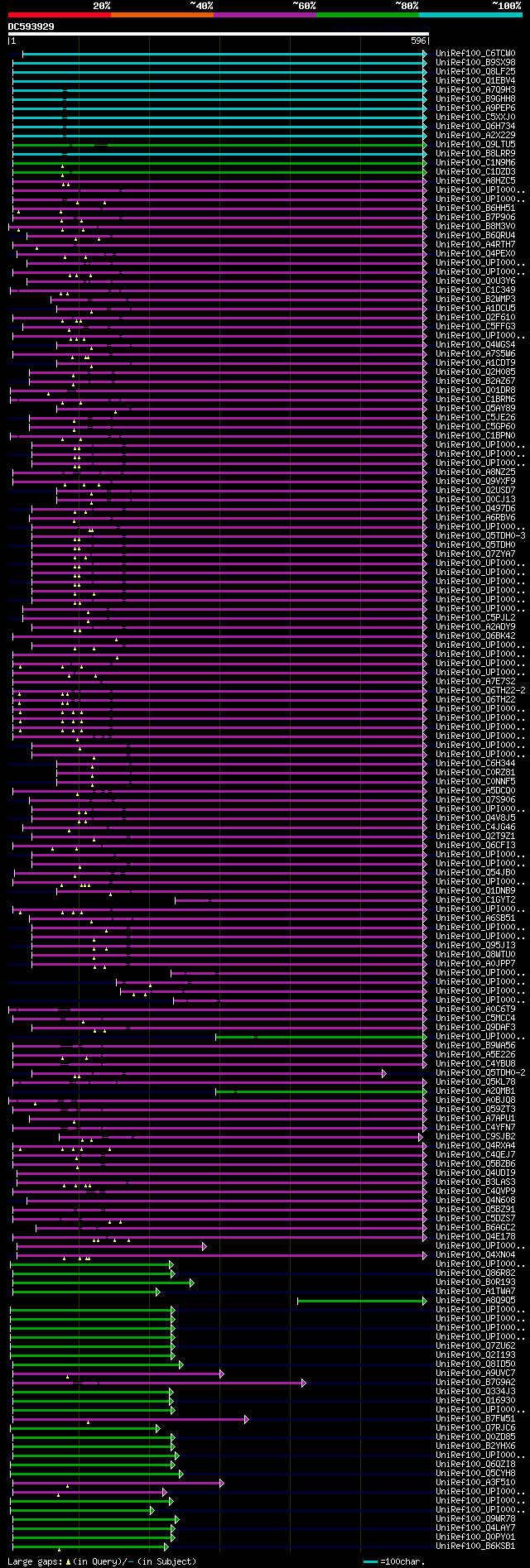Image resolution: width=530 pixels, height=1568 pixels.
Task: Select hit label UniRef100_Q2H085
Action: (x=475, y=372)
